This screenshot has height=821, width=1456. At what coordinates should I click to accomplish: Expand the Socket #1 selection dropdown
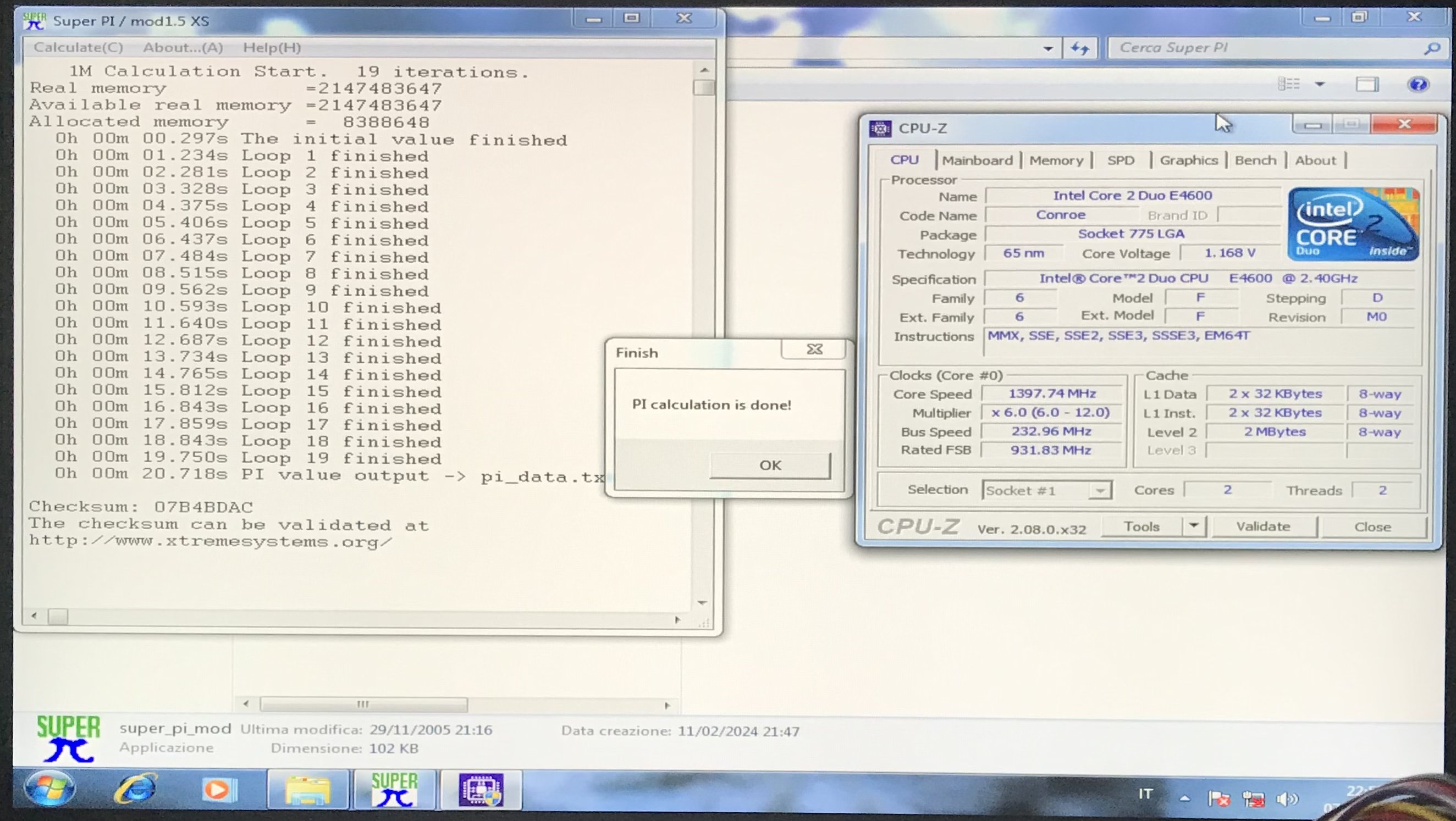click(x=1100, y=490)
